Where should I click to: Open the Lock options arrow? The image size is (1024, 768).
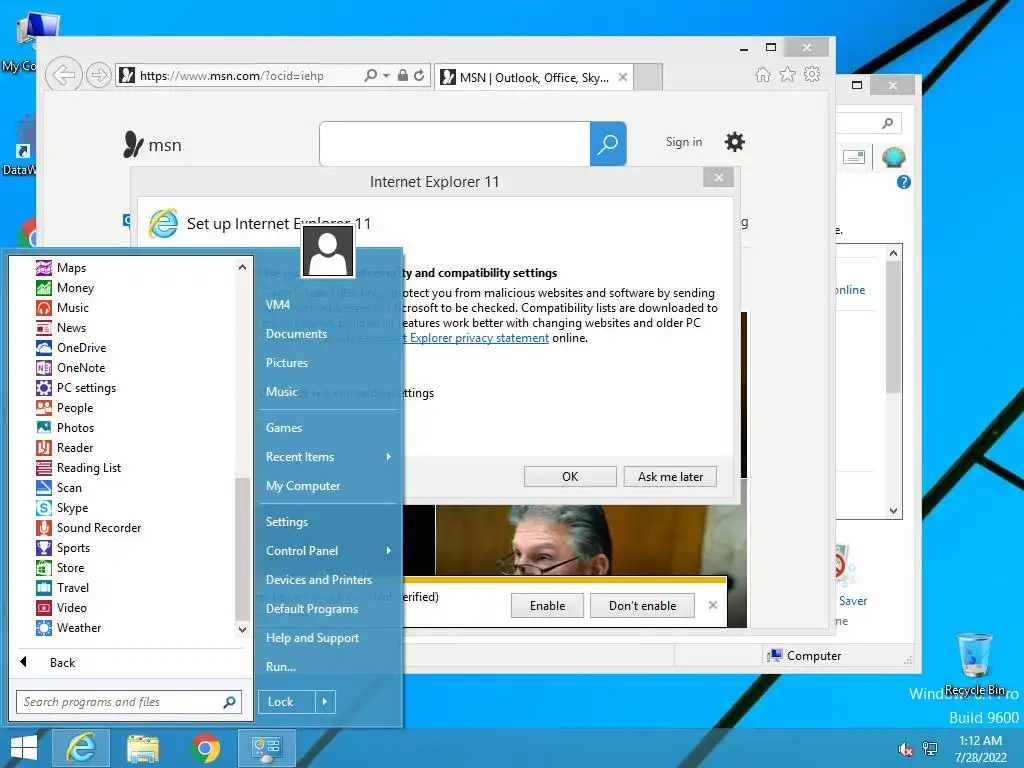pyautogui.click(x=325, y=702)
